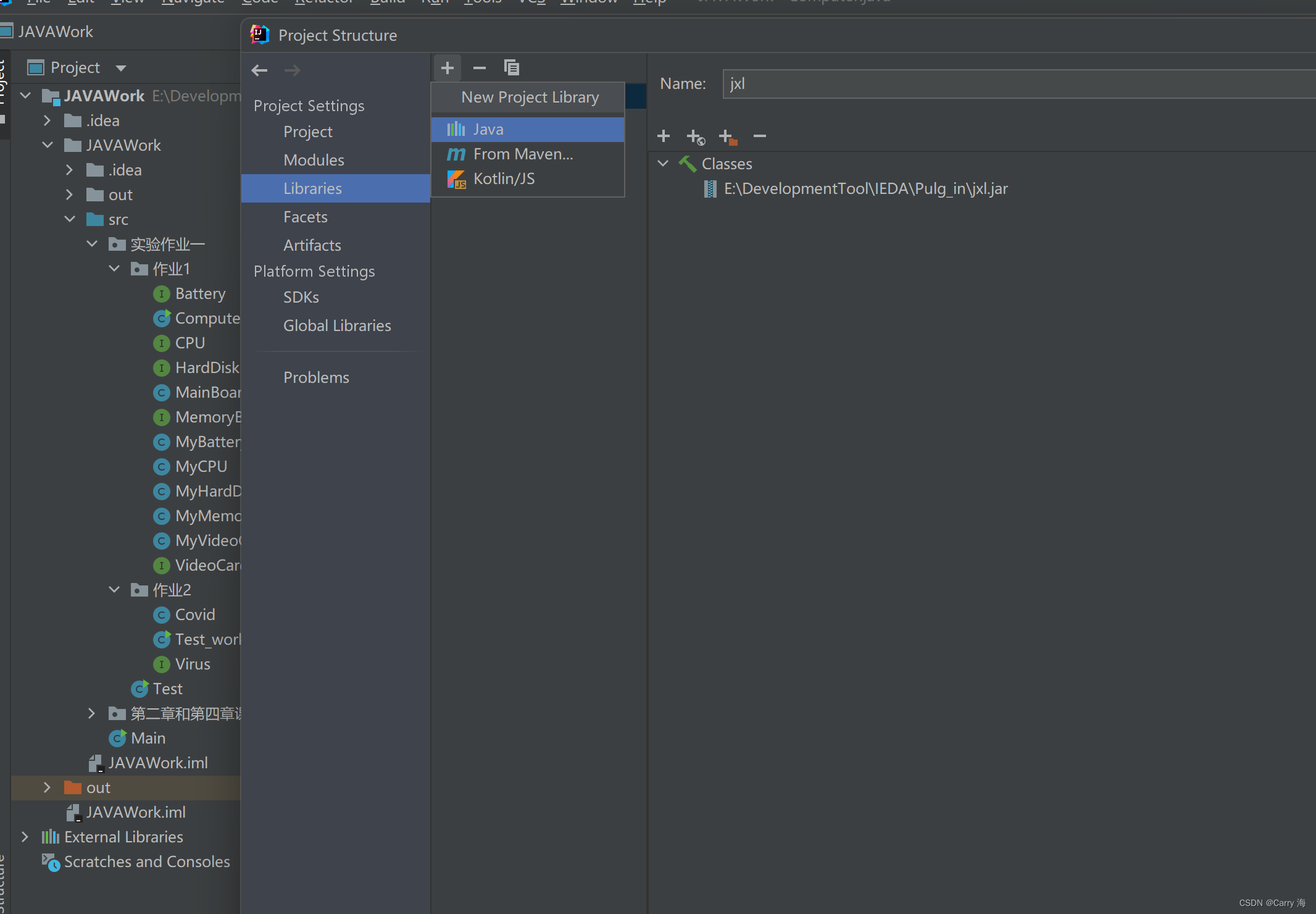Click the back navigation arrow
The height and width of the screenshot is (914, 1316).
(259, 70)
